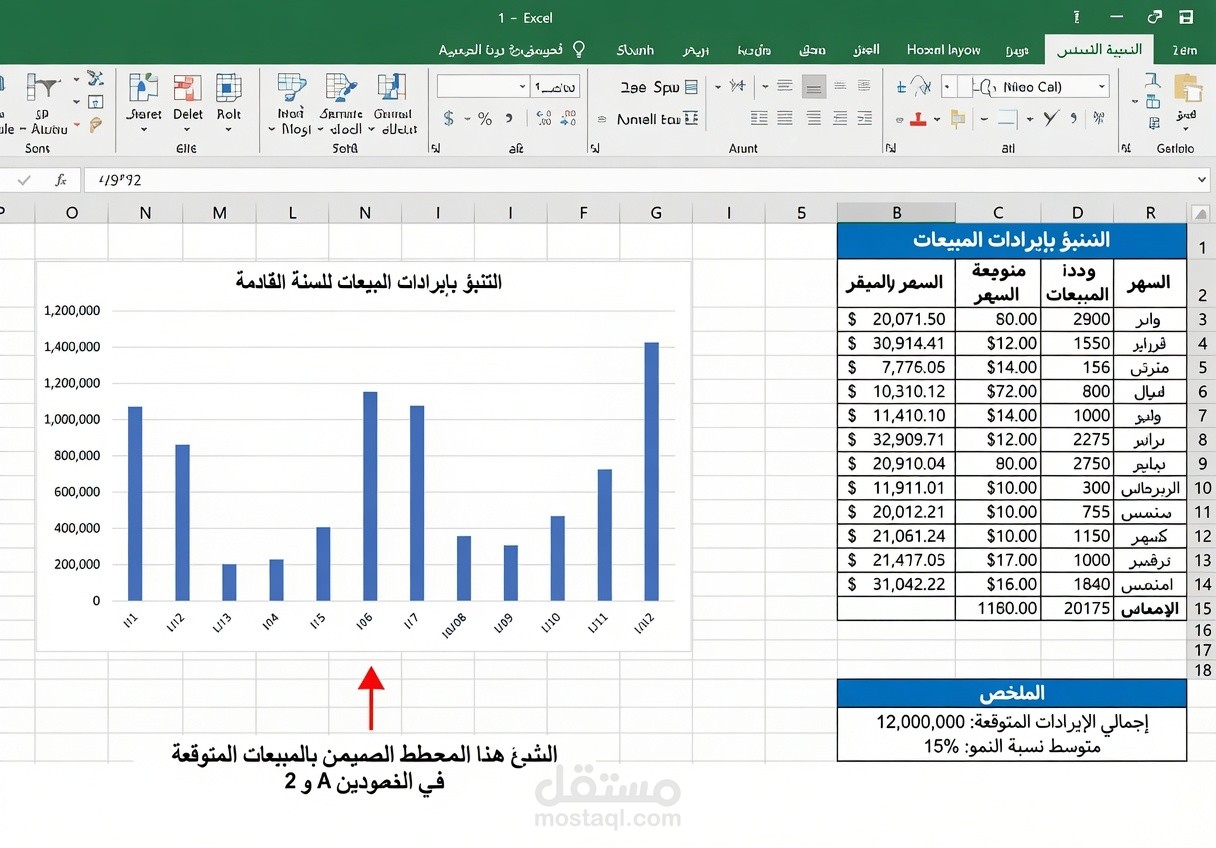1216x848 pixels.
Task: Click the vertical scrollbar up arrow
Action: coord(1201,212)
